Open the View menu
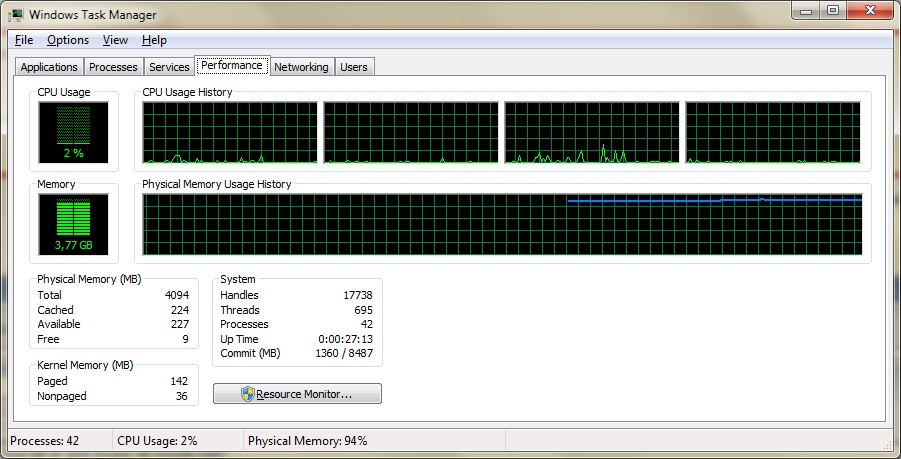901x459 pixels. tap(115, 40)
